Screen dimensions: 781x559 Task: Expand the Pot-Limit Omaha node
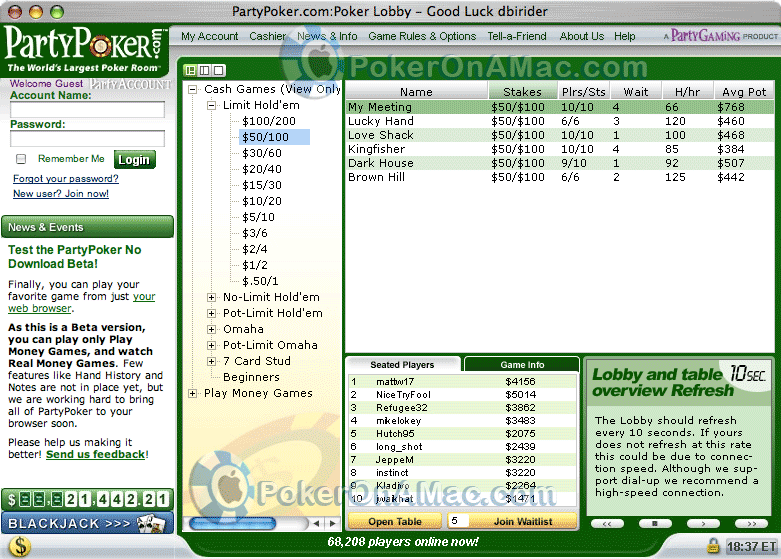coord(212,345)
